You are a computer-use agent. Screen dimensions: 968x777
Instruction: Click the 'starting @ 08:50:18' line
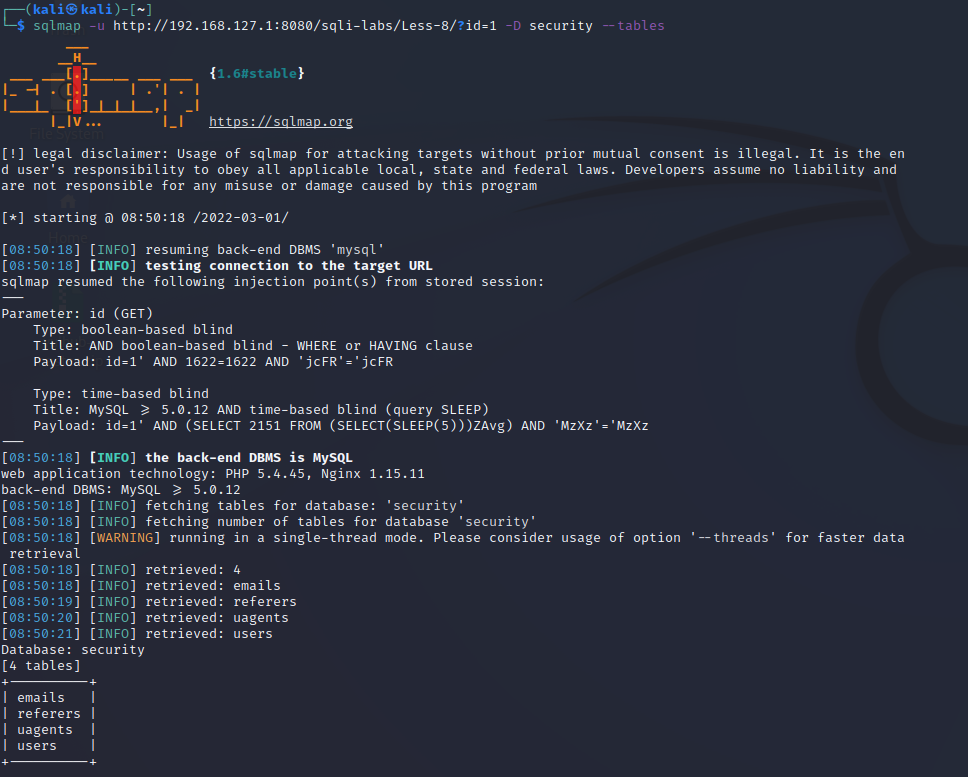[145, 217]
